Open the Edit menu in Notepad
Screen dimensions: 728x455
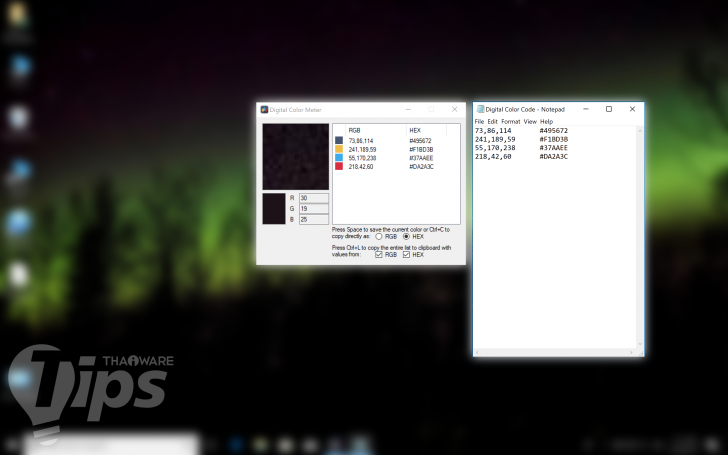tap(493, 122)
